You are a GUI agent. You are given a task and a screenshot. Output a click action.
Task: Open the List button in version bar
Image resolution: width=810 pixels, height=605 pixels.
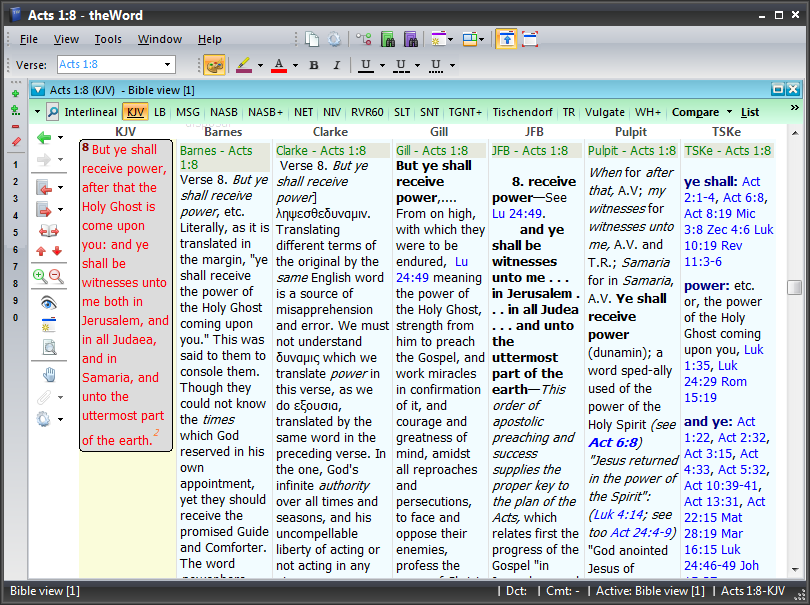[x=750, y=112]
